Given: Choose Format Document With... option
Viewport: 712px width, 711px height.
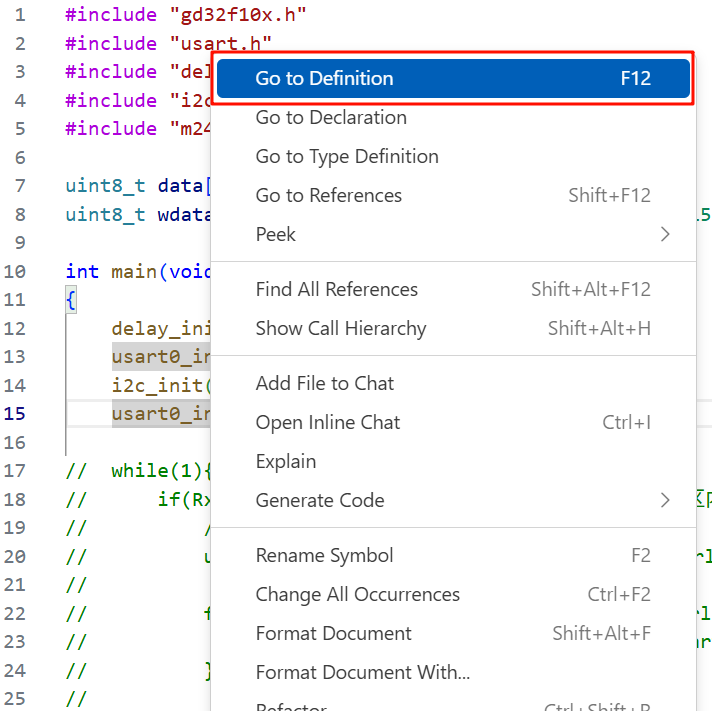Looking at the screenshot, I should pyautogui.click(x=453, y=673).
